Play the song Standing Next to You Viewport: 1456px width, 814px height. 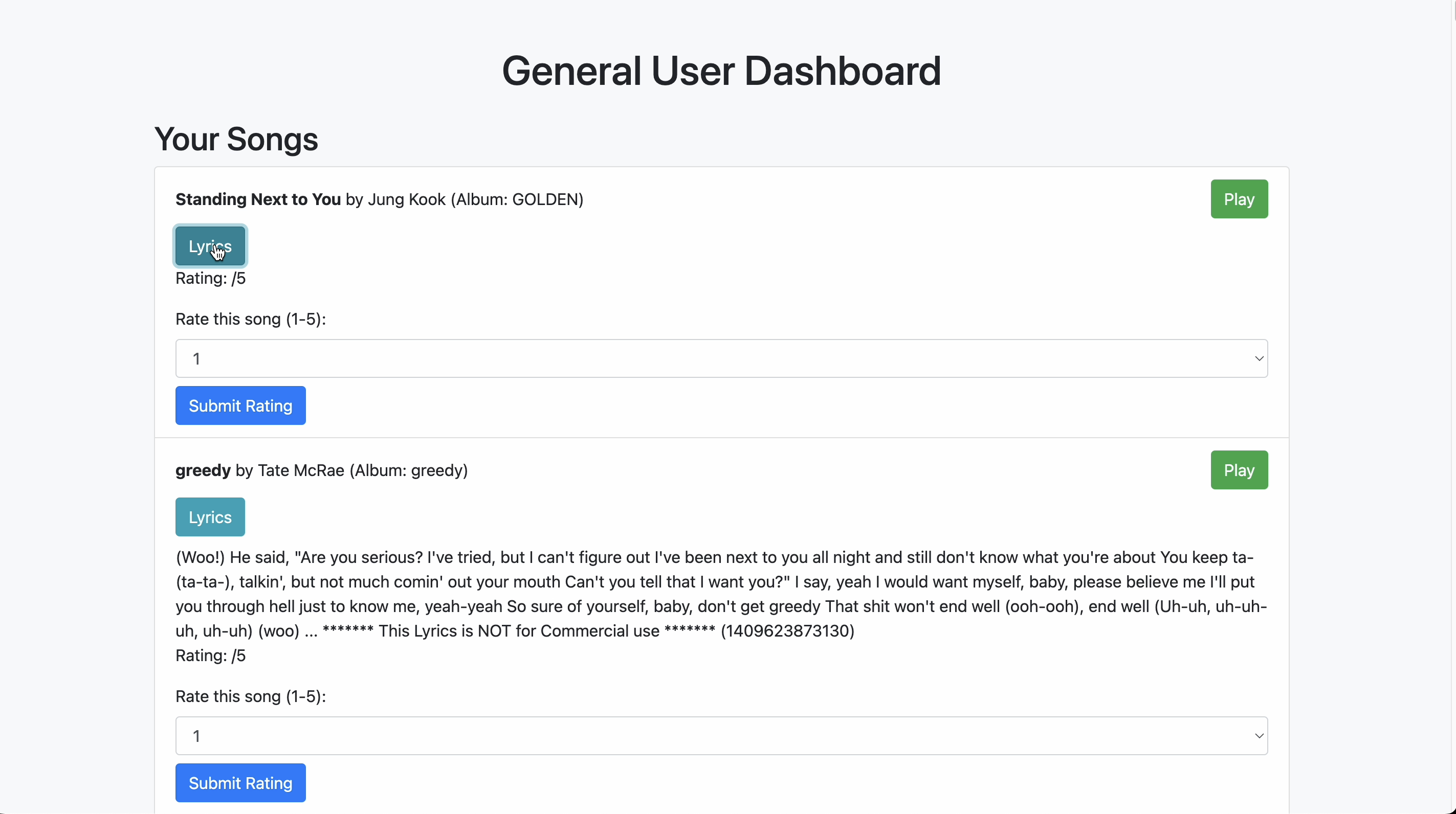[1239, 199]
